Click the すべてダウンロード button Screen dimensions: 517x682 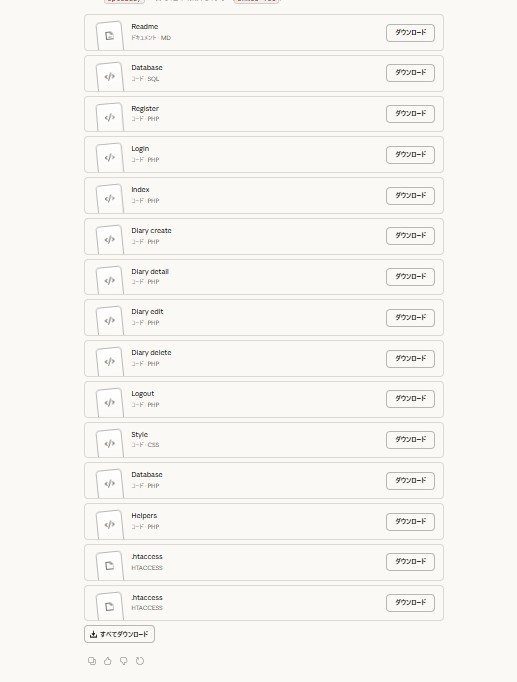click(119, 634)
